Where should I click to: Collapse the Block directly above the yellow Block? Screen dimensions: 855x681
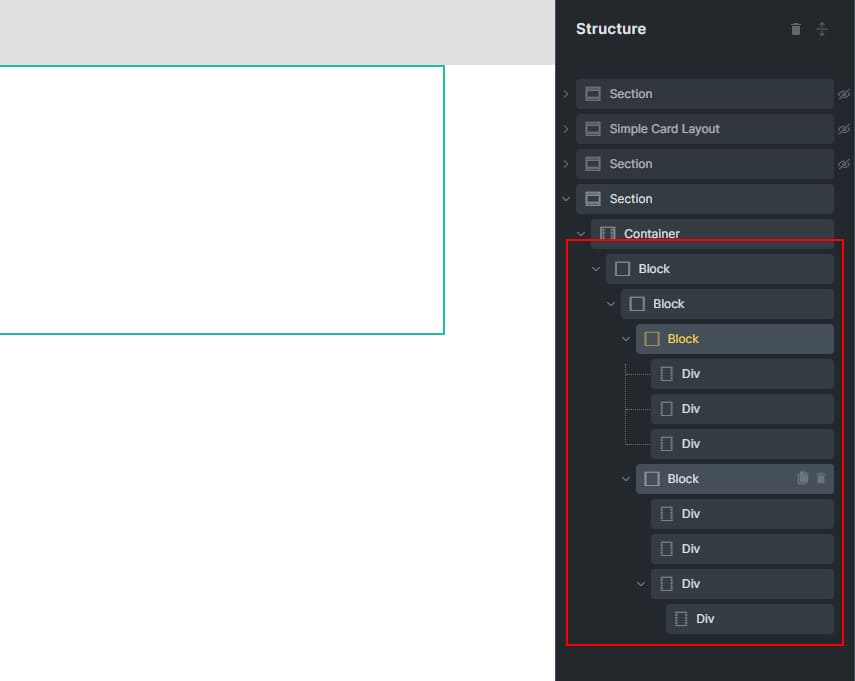[x=611, y=304]
